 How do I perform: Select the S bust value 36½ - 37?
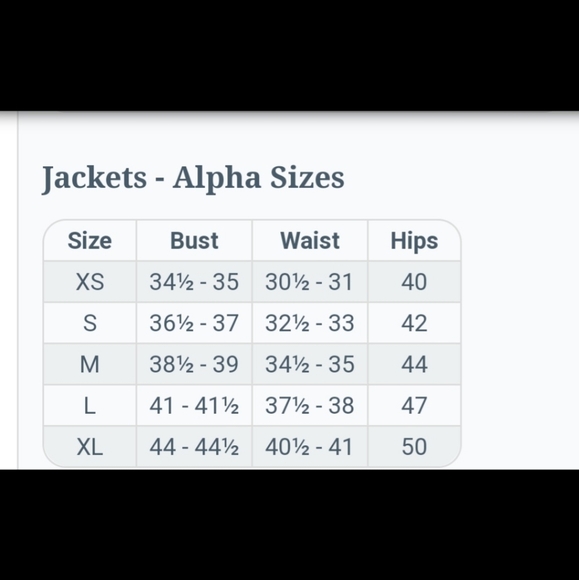pyautogui.click(x=194, y=323)
